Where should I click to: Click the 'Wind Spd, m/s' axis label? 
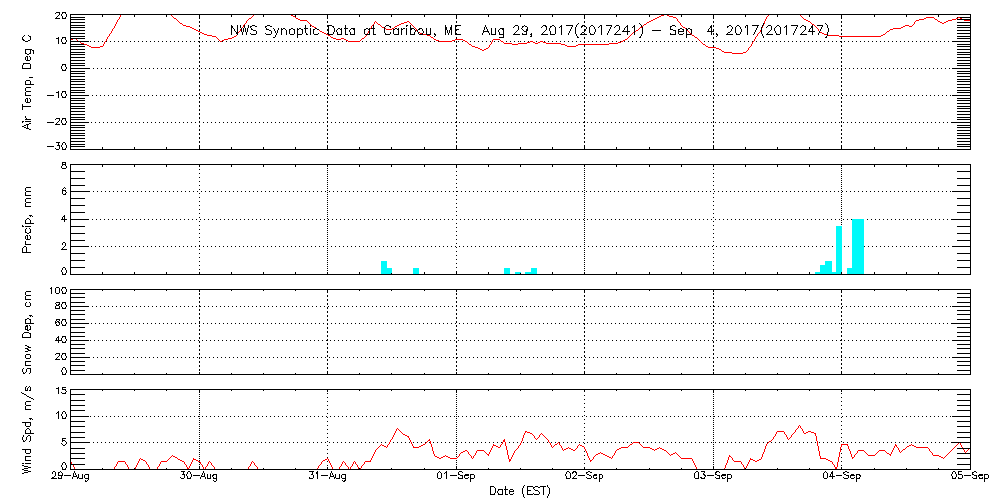pos(27,430)
